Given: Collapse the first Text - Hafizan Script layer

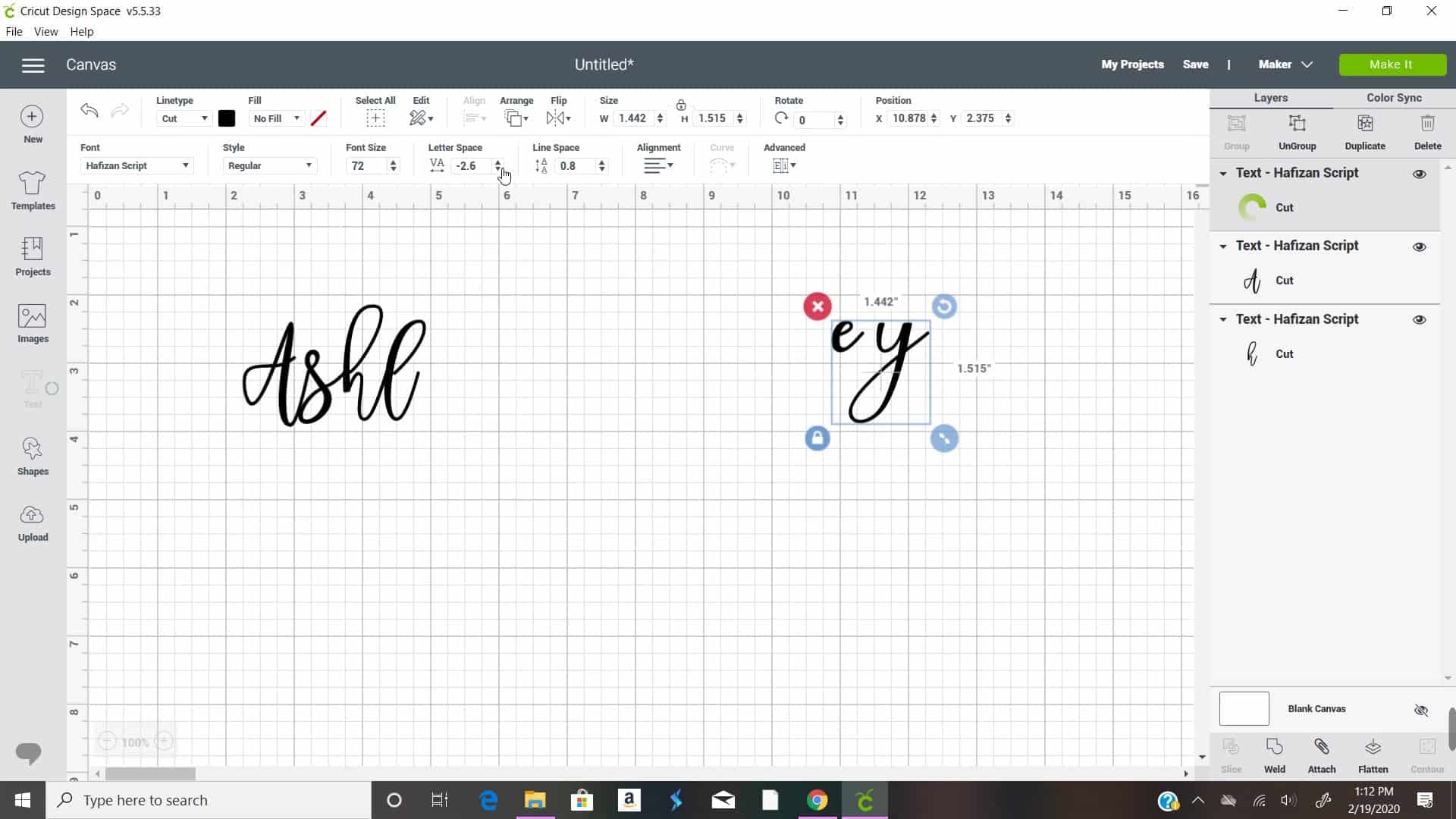Looking at the screenshot, I should pos(1223,174).
